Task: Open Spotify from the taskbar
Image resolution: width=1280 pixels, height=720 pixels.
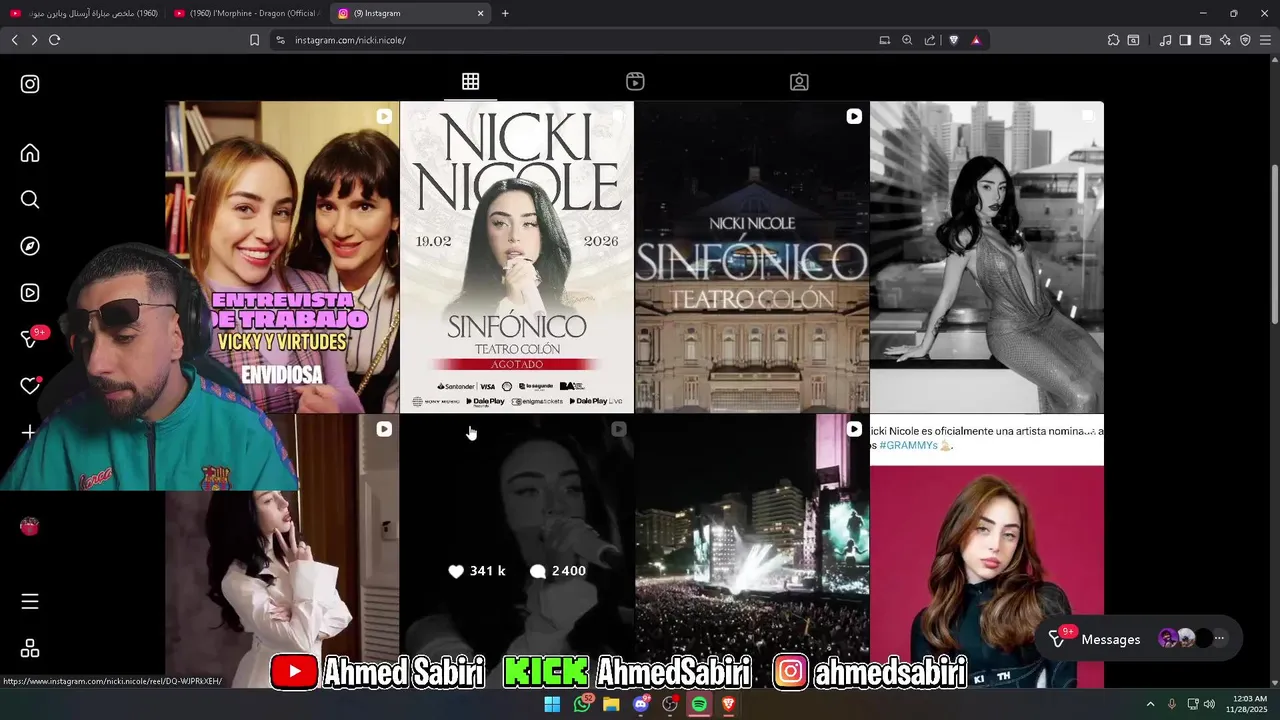Action: pos(699,704)
